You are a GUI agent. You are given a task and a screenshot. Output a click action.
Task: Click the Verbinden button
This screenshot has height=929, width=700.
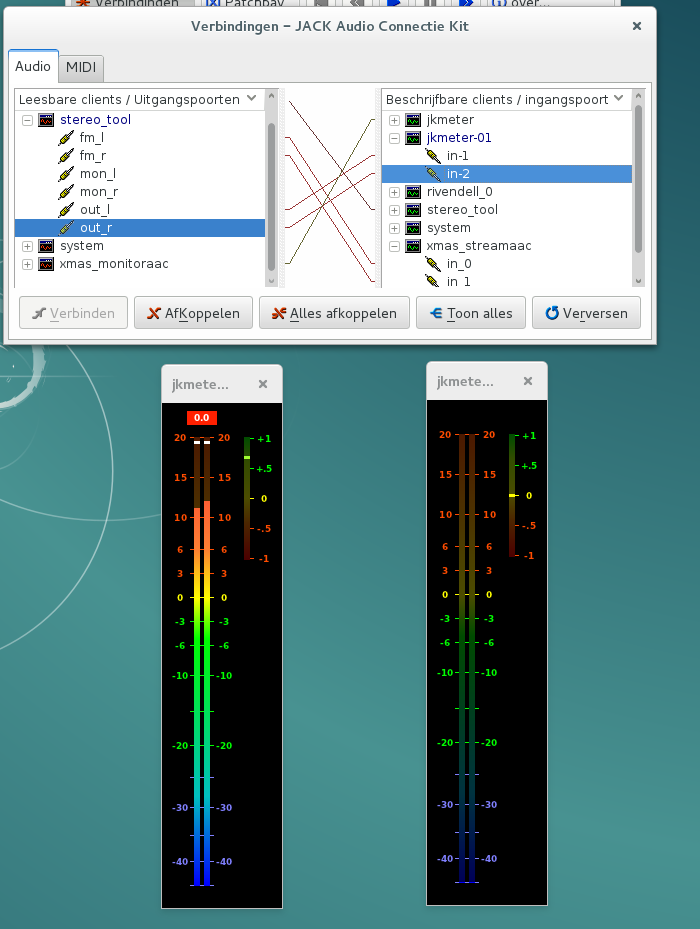click(x=73, y=313)
